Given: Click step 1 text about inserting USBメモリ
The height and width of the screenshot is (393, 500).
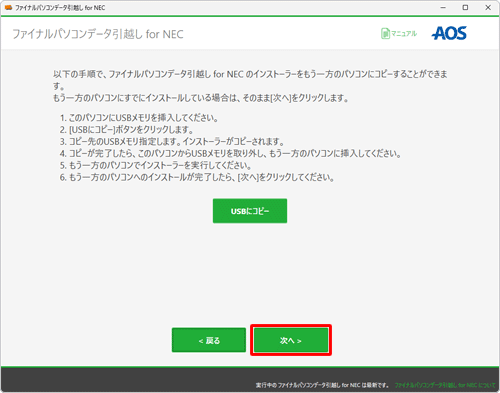Looking at the screenshot, I should (x=139, y=118).
